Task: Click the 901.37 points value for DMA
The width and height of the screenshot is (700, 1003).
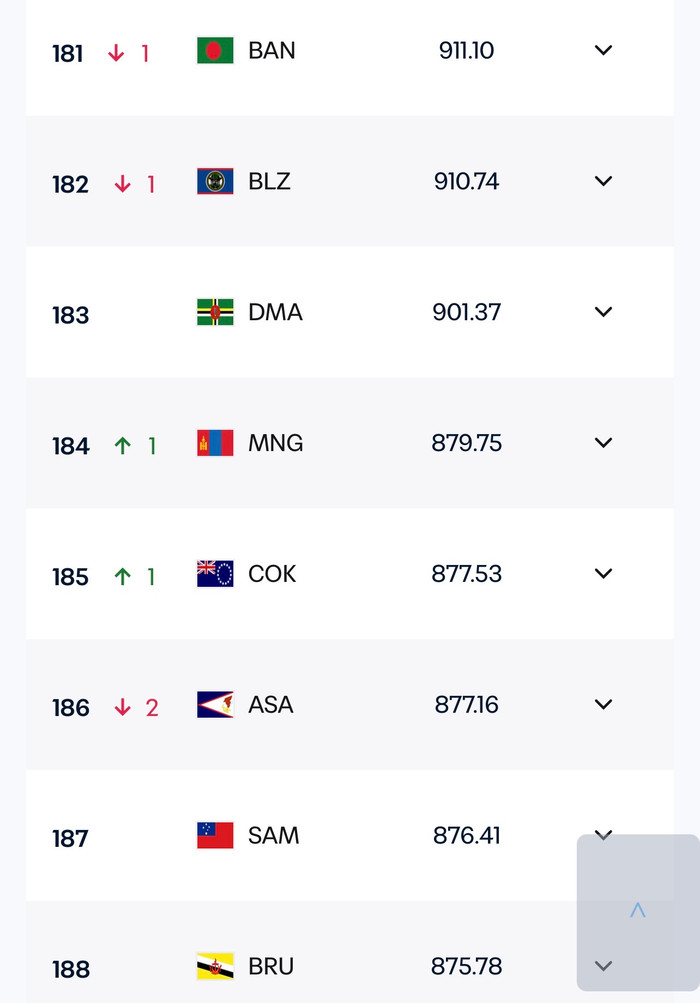Action: point(467,313)
